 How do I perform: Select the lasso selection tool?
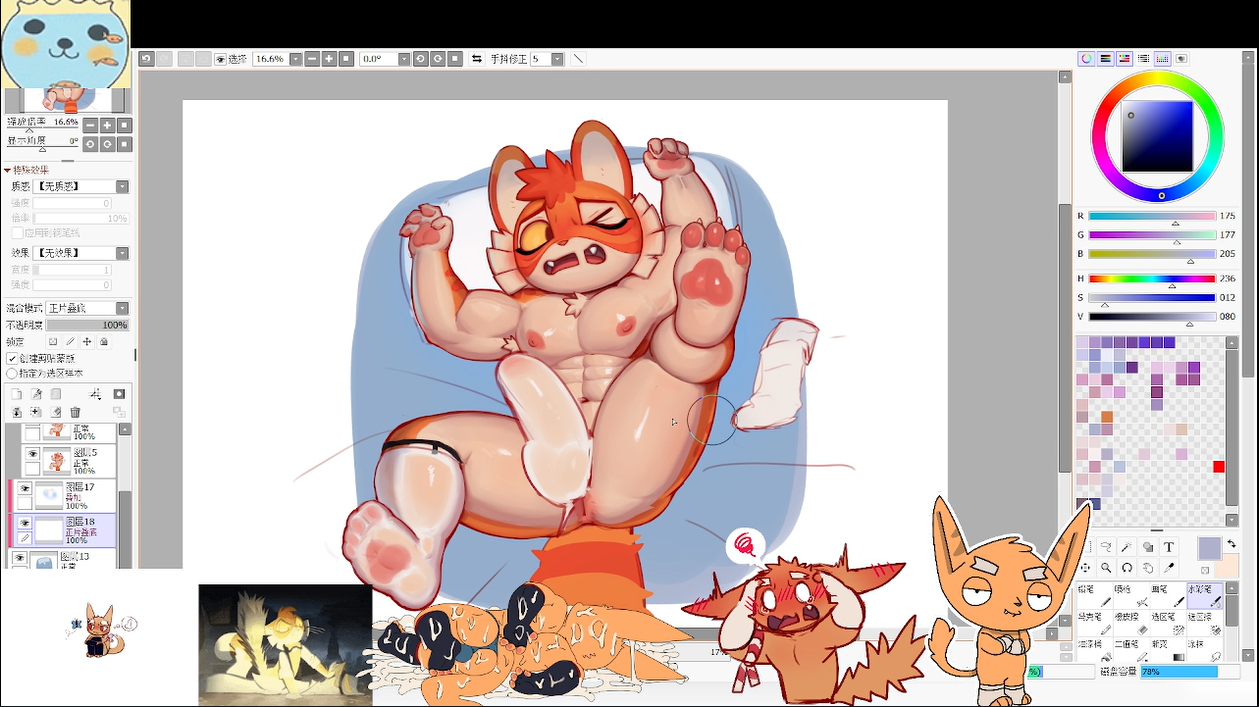click(x=1106, y=547)
